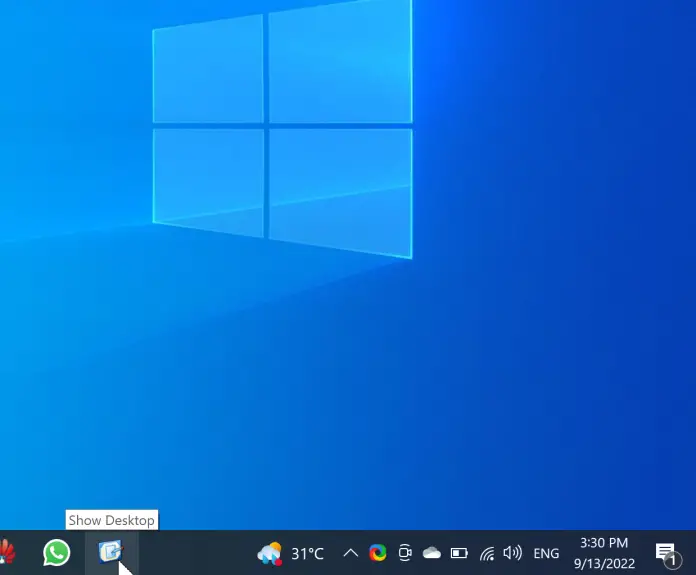Viewport: 696px width, 575px height.
Task: Open WhatsApp from the taskbar
Action: [56, 553]
